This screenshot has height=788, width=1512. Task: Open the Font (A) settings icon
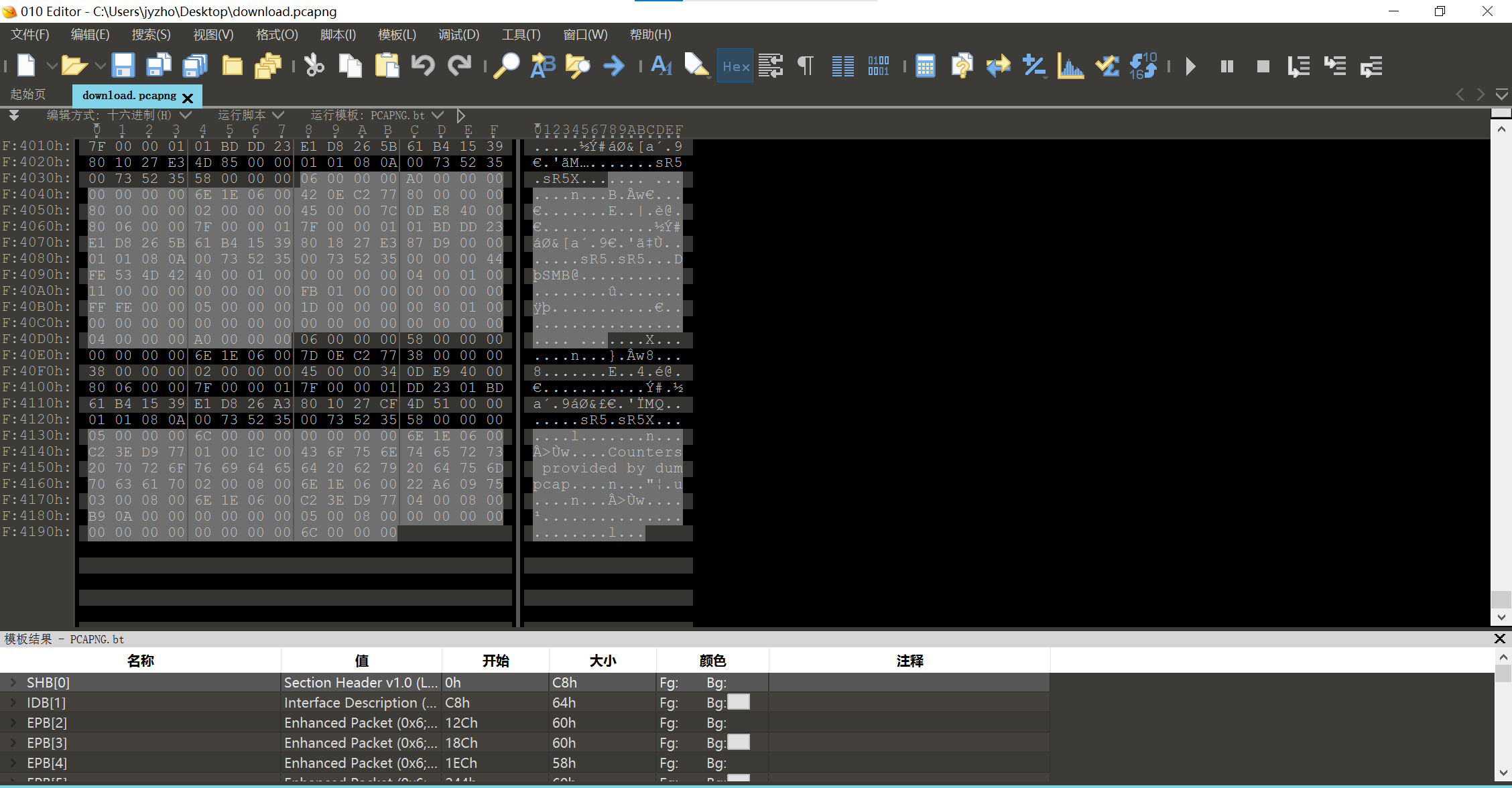coord(661,66)
